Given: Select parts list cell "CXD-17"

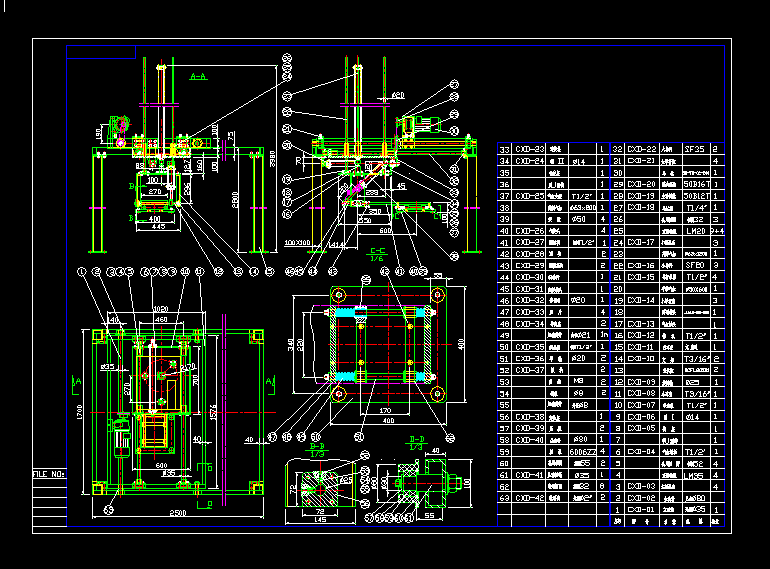Looking at the screenshot, I should [642, 242].
